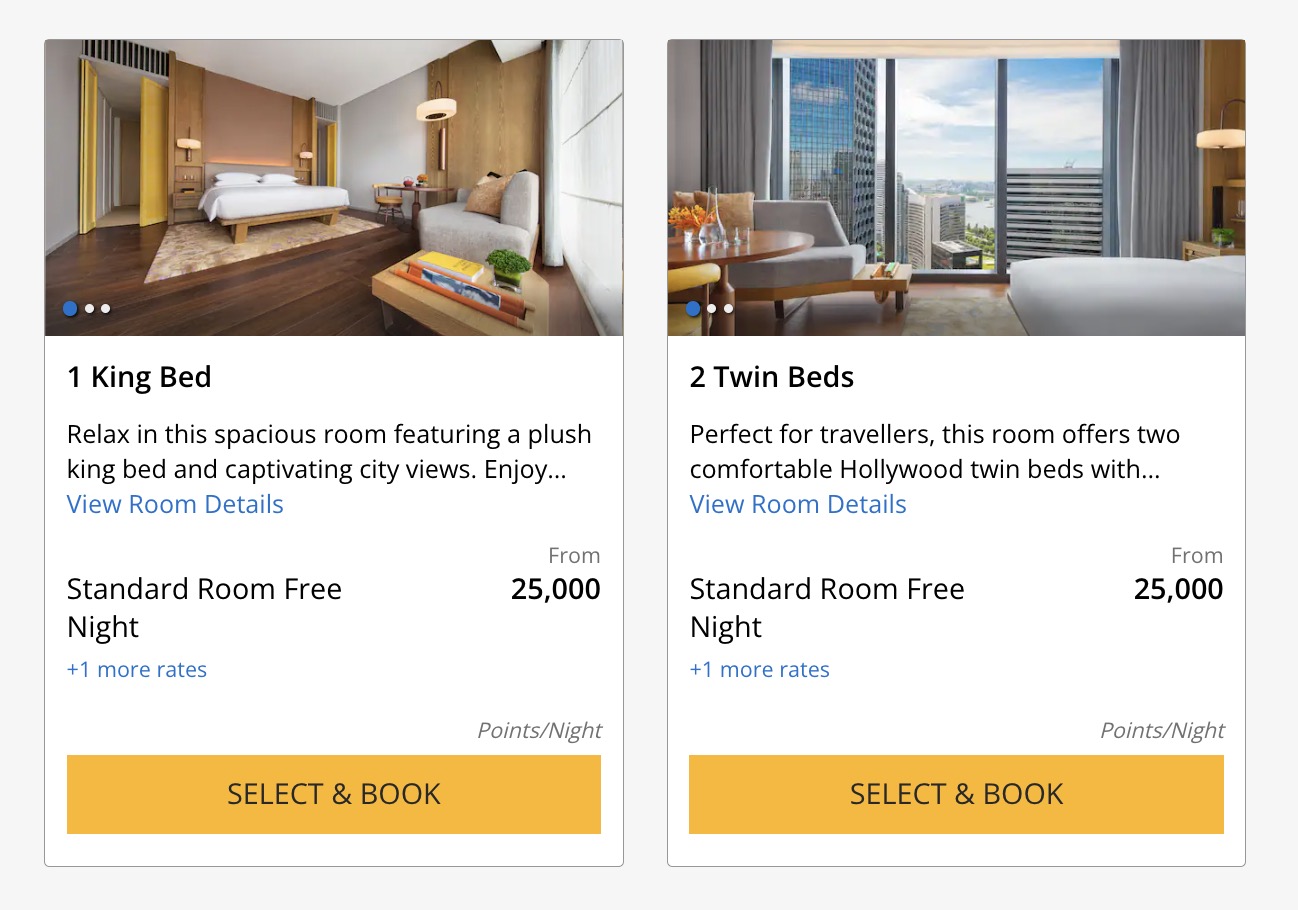
Task: Jump to last Twin Beds photo via pagination dot
Action: point(728,308)
